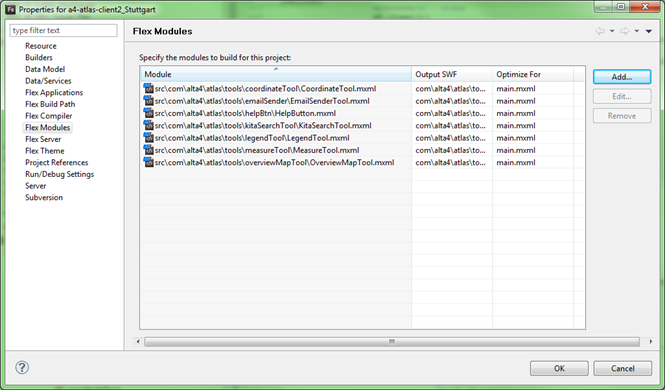This screenshot has width=665, height=390.
Task: Select Flex Applications page
Action: (54, 92)
